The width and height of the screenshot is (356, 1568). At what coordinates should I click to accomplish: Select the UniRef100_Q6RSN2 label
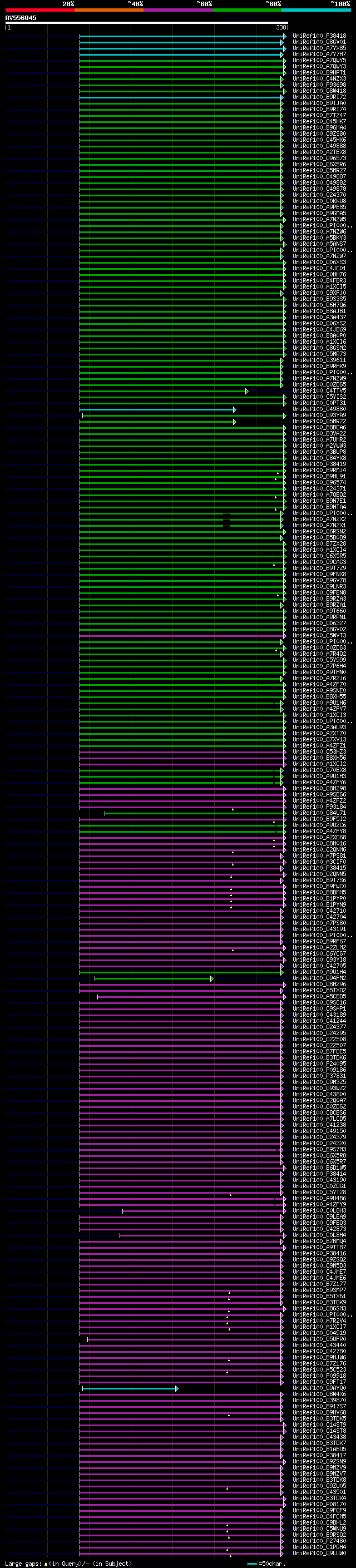[319, 531]
